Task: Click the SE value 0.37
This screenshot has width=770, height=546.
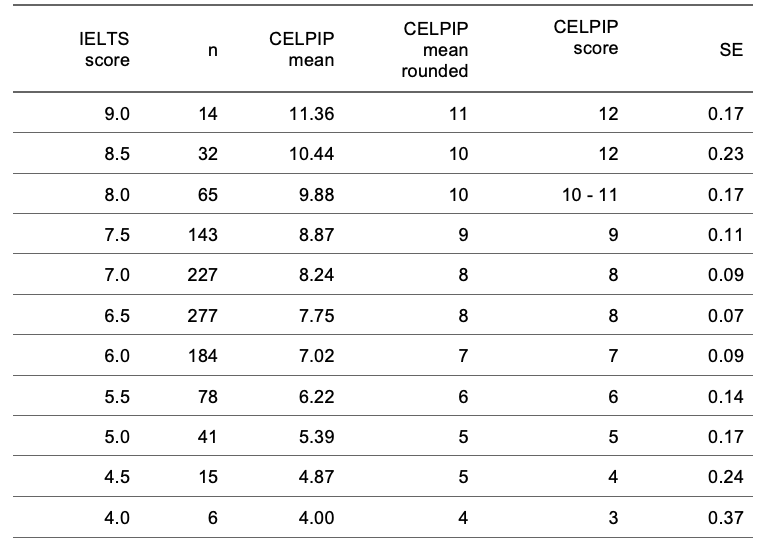Action: [x=725, y=518]
